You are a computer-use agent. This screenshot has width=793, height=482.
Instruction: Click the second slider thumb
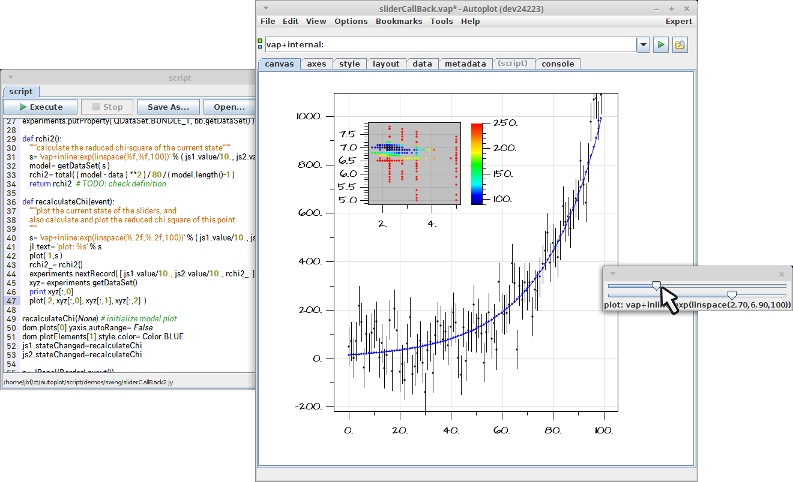point(732,295)
